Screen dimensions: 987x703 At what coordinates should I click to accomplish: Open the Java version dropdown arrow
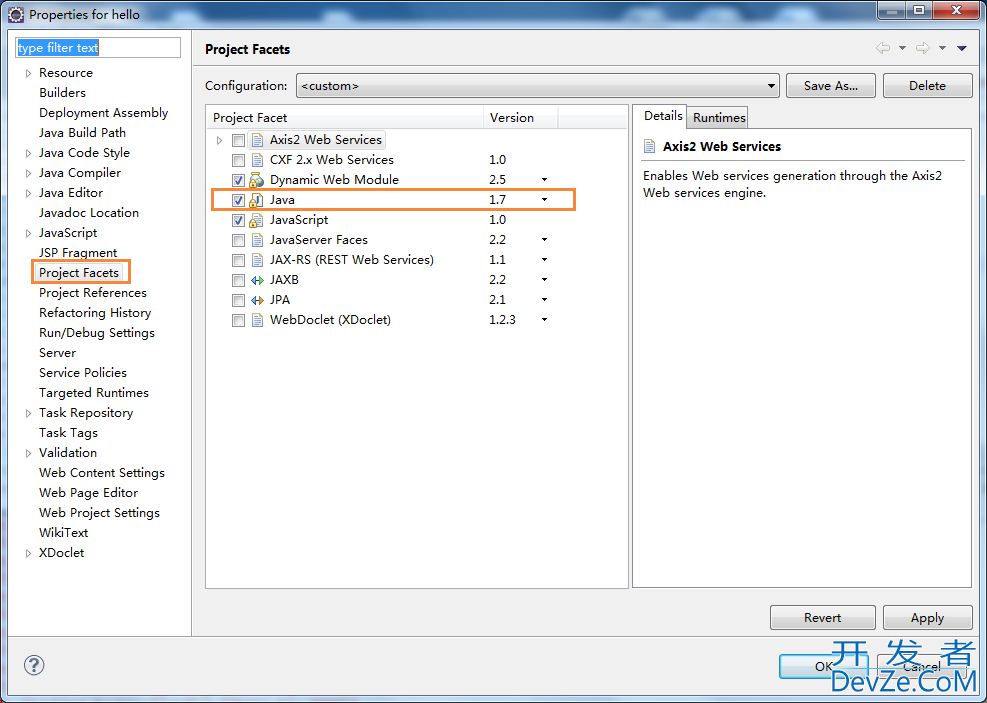544,200
